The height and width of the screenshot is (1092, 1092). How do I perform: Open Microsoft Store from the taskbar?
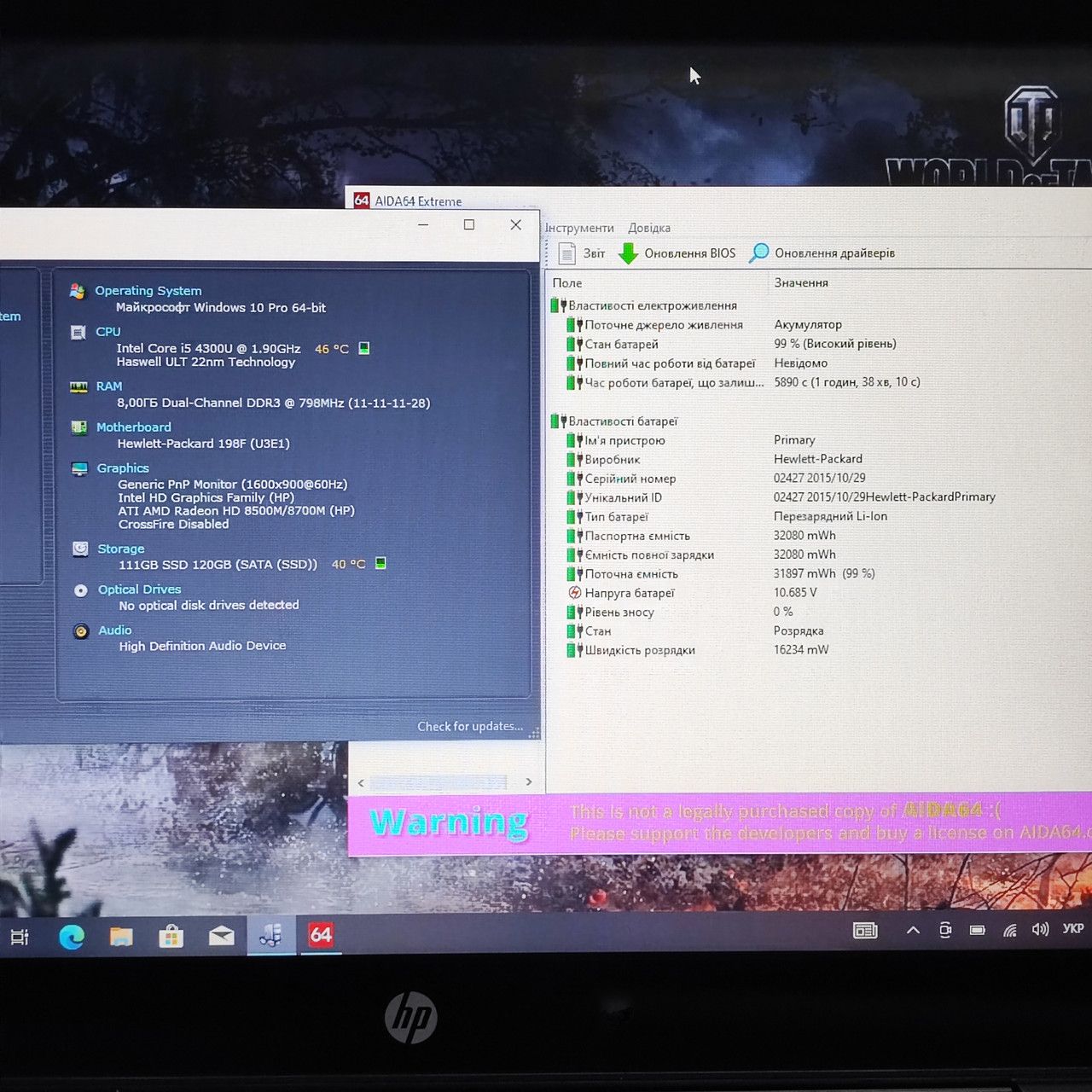[x=171, y=936]
